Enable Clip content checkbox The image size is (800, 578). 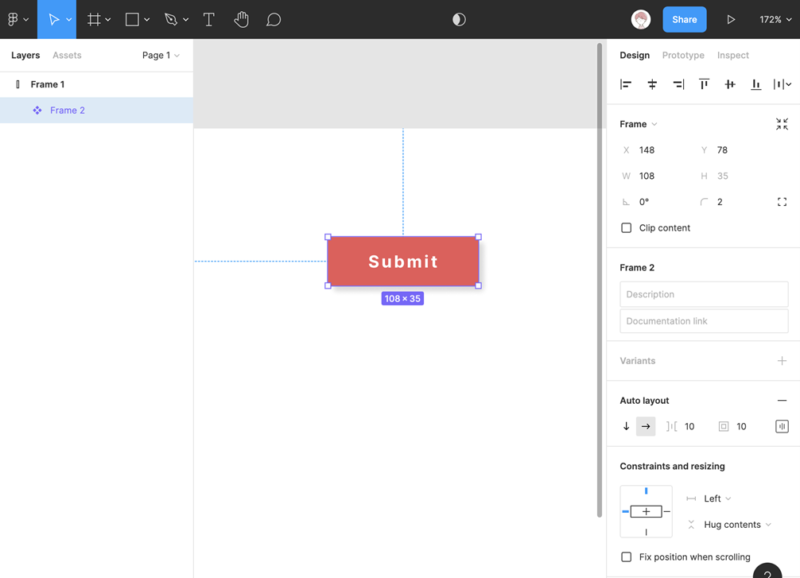click(627, 228)
